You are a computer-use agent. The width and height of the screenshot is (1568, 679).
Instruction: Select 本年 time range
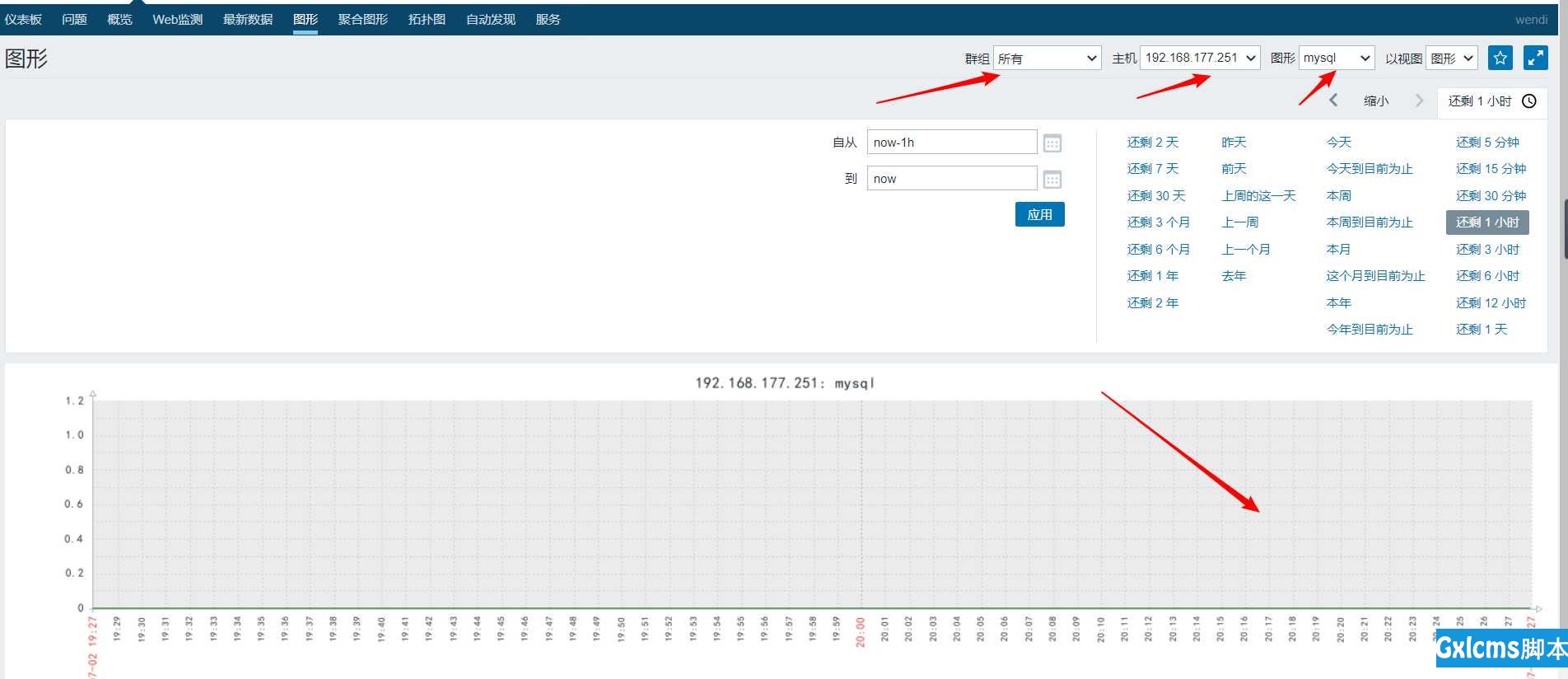point(1339,302)
